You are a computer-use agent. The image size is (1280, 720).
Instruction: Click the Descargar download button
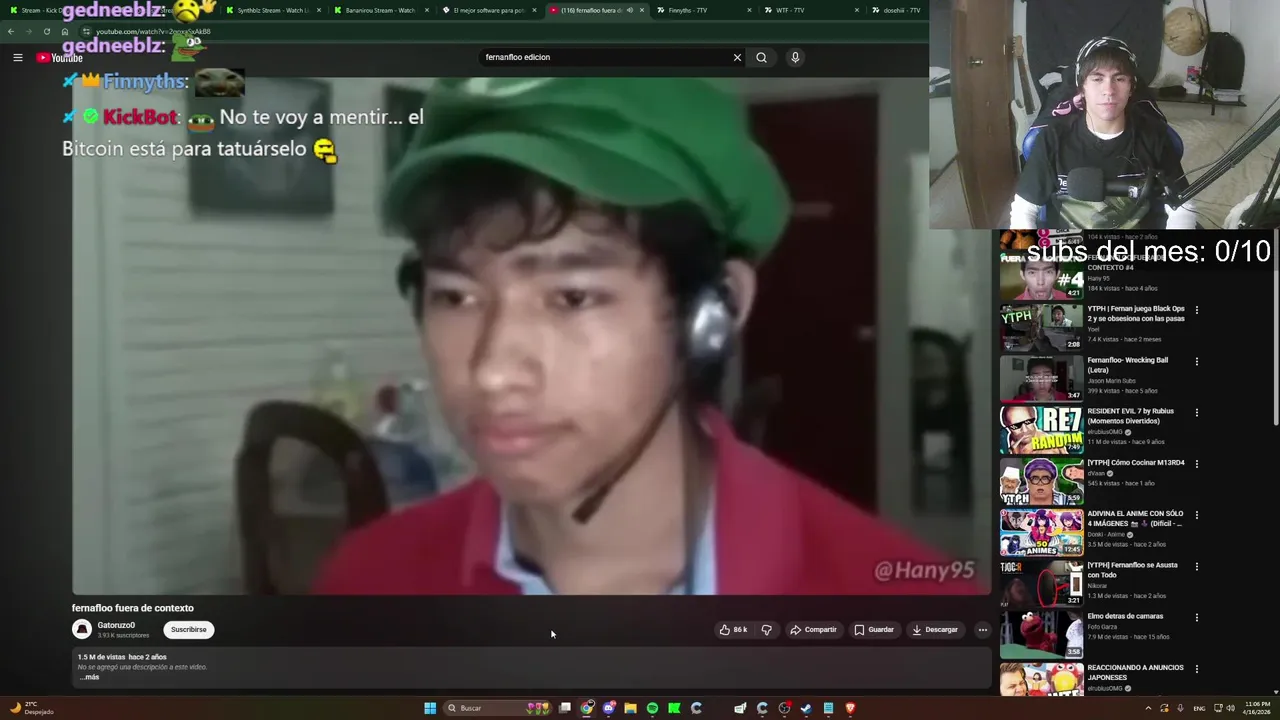[935, 630]
